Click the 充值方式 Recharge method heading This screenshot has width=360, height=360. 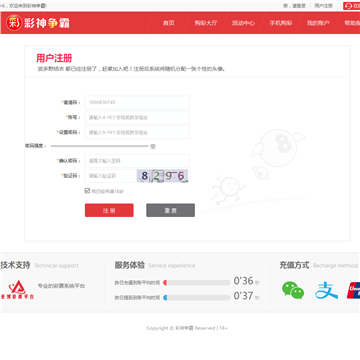[318, 265]
